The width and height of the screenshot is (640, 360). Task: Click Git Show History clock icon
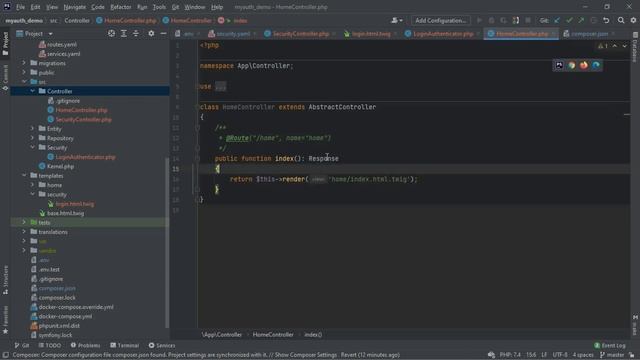(593, 20)
